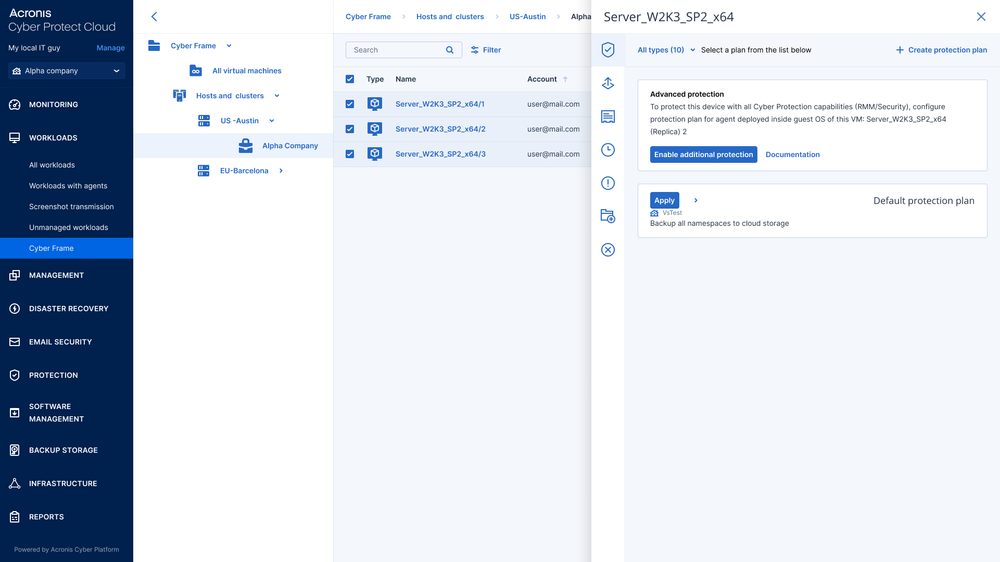Open the alerts exclamation icon
Image resolution: width=1000 pixels, height=562 pixels.
tap(607, 183)
